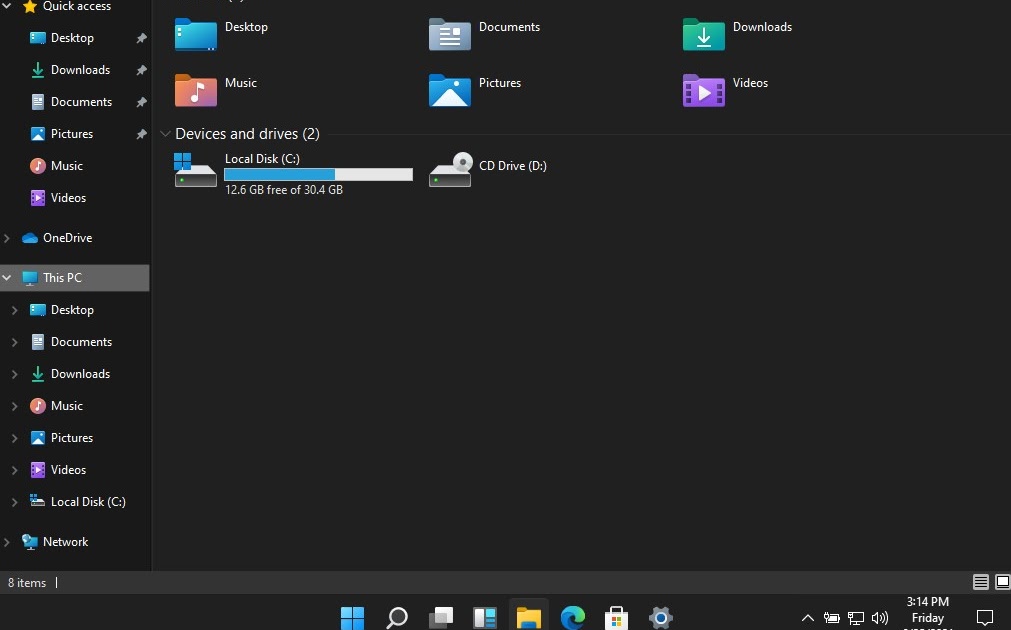Select Videos under This PC in the tree
This screenshot has width=1011, height=630.
(68, 470)
